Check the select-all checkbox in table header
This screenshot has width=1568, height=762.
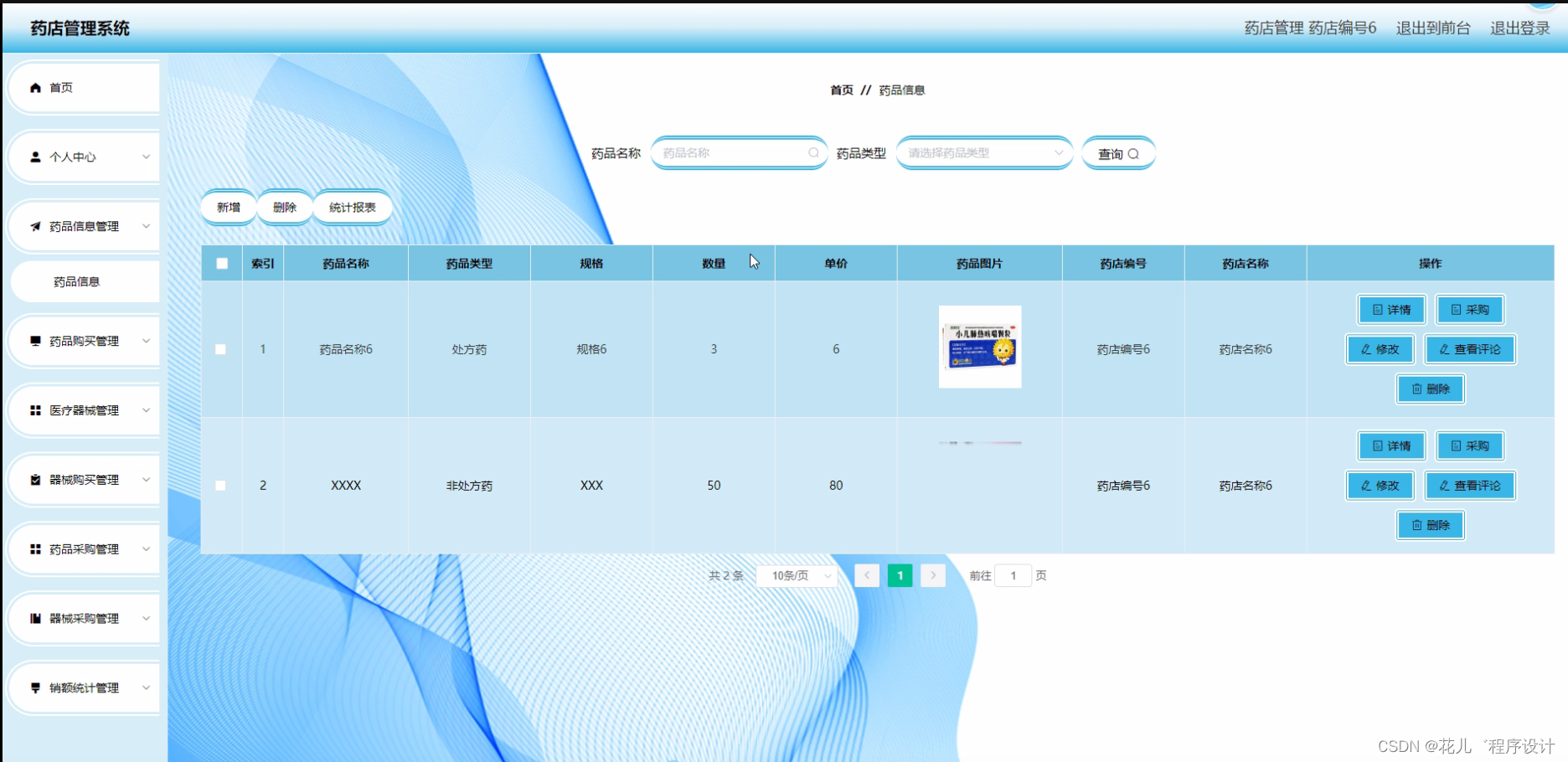tap(221, 263)
